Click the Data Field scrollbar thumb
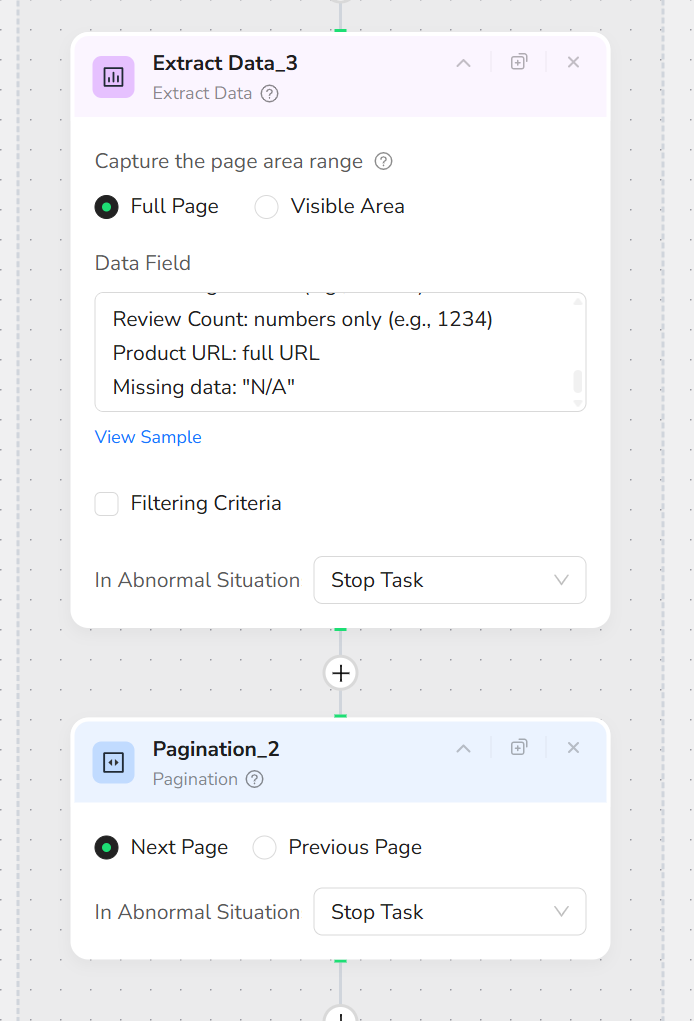 (577, 381)
